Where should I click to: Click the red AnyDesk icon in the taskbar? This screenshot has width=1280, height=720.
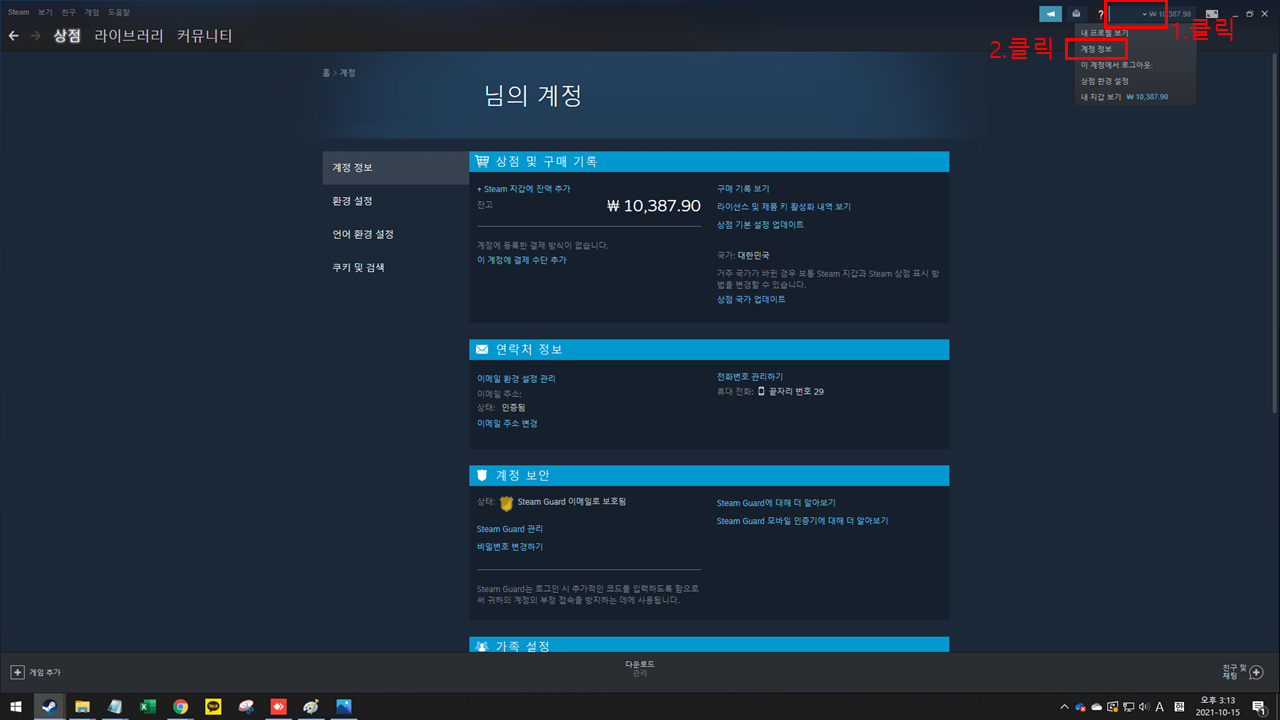coord(279,707)
